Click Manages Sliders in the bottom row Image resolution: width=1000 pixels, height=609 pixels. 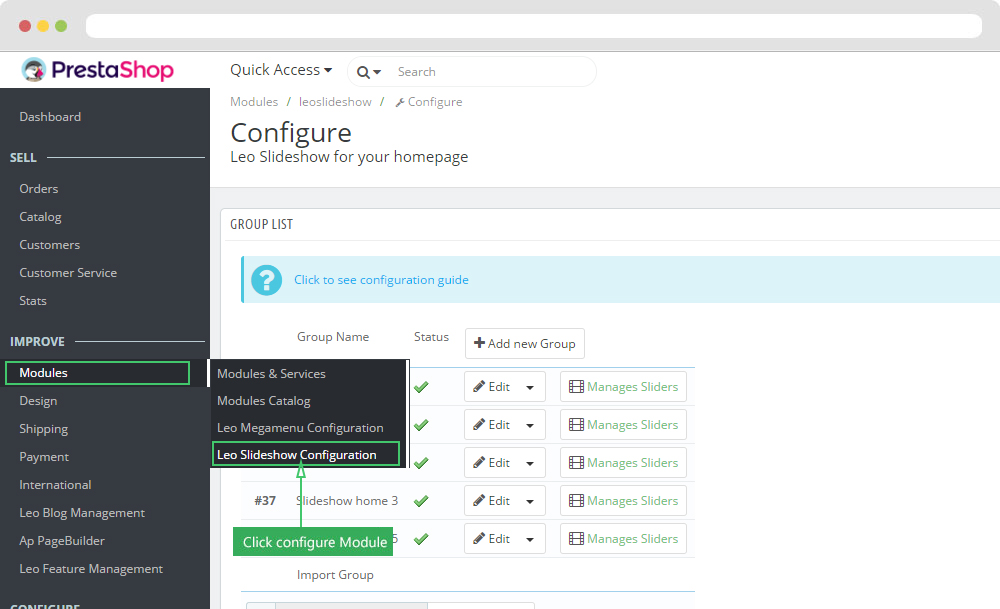(623, 539)
